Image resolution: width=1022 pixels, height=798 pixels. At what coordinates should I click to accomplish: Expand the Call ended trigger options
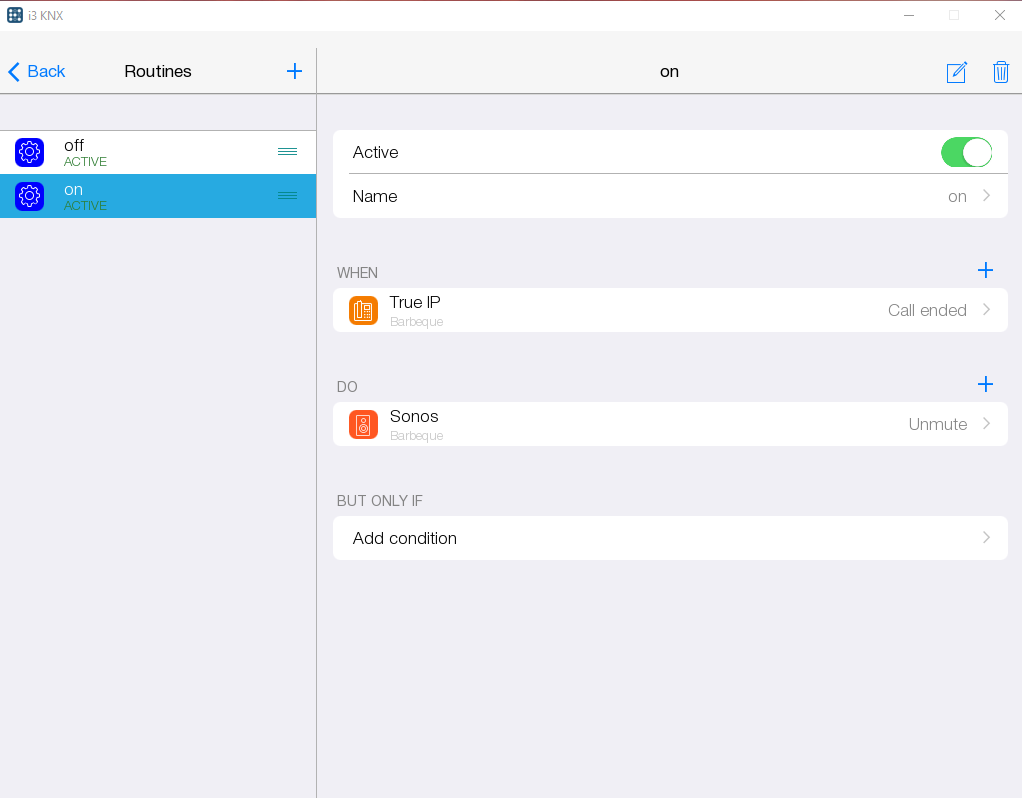pyautogui.click(x=986, y=310)
